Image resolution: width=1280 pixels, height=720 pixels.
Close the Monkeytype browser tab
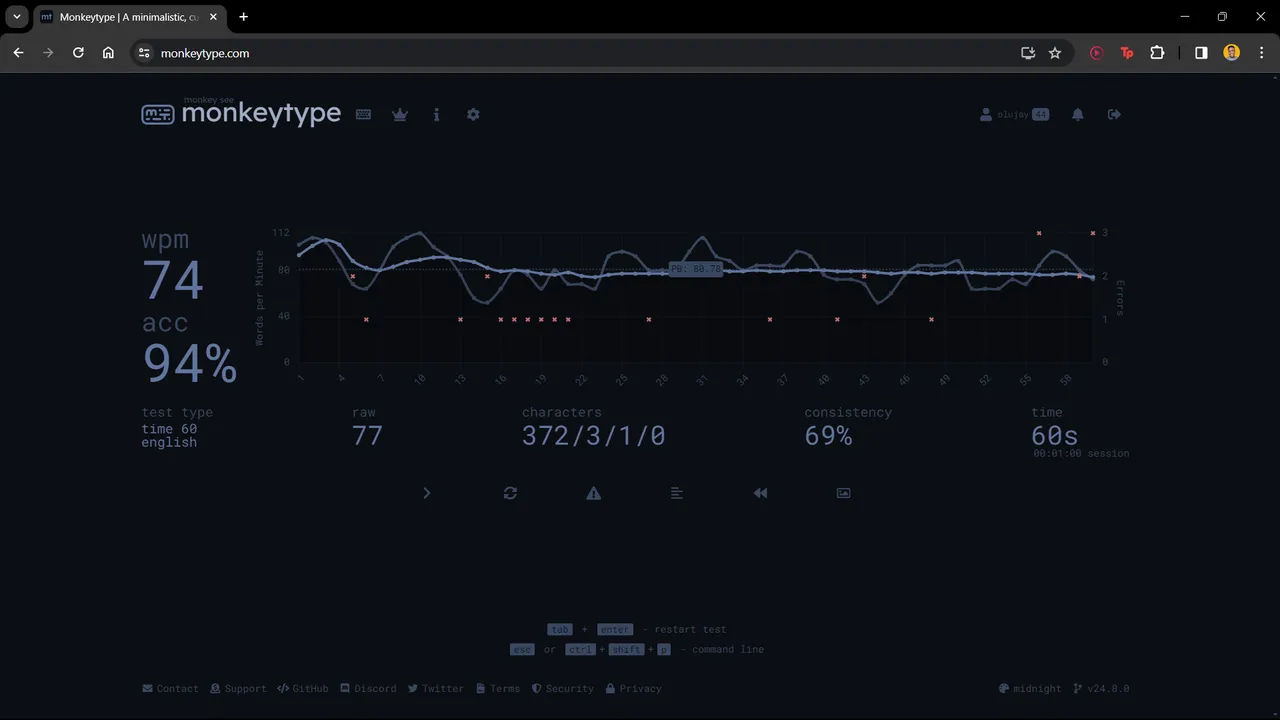click(x=213, y=17)
